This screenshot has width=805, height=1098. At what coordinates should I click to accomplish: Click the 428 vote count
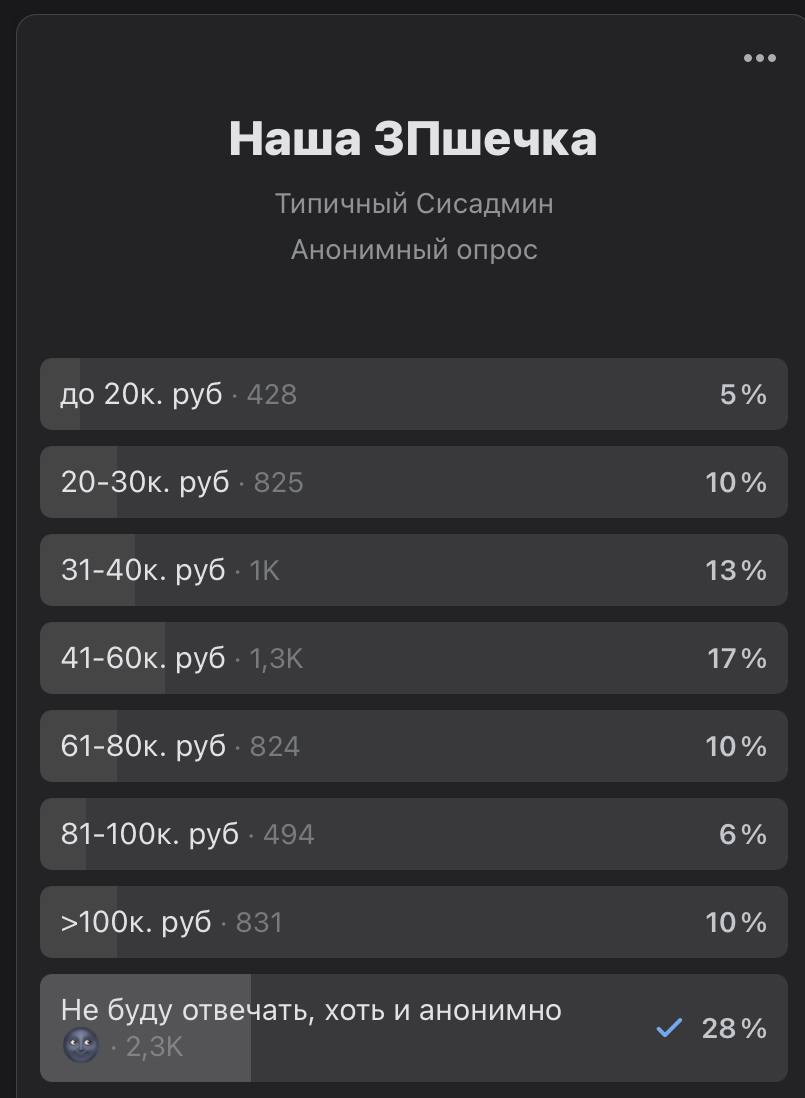[272, 395]
